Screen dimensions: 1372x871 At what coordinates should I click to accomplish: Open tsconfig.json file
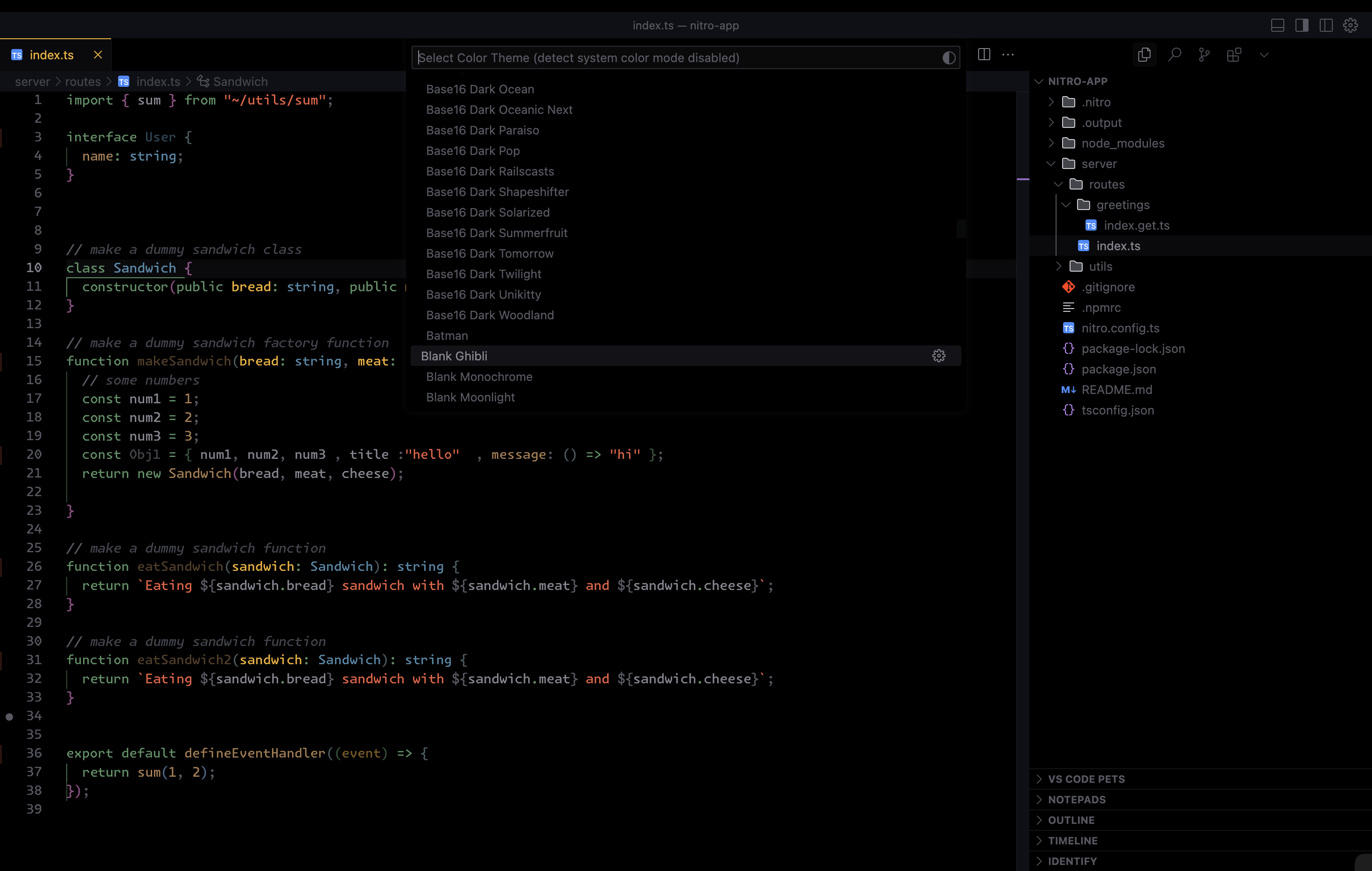[1200, 410]
